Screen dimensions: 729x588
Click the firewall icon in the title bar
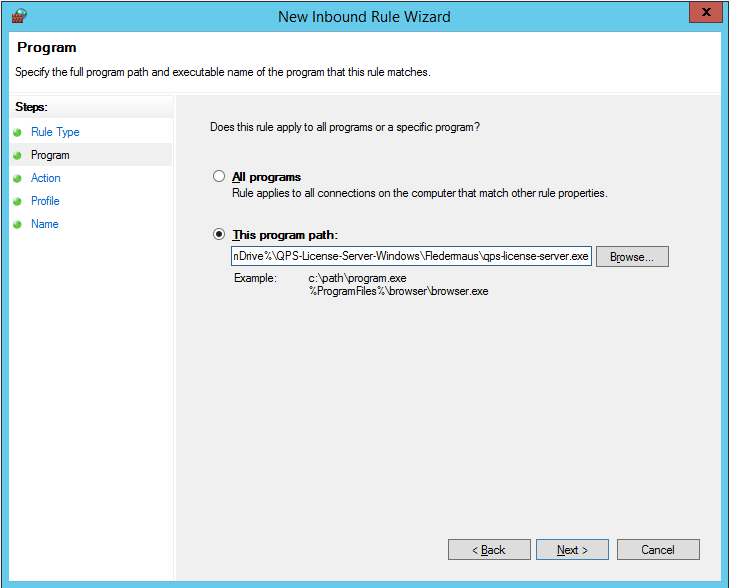click(18, 16)
